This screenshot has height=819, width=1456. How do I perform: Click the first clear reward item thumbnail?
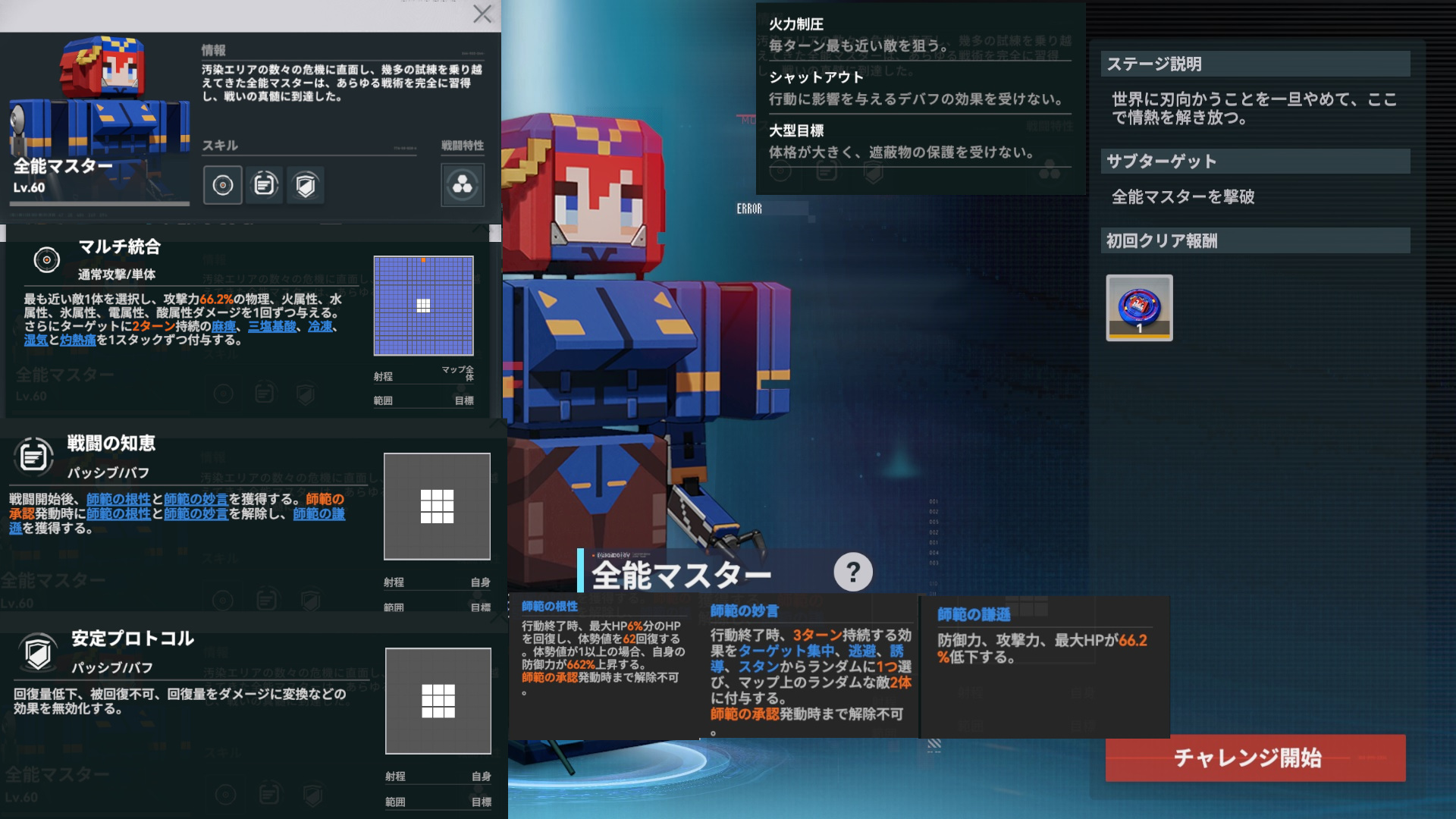tap(1139, 308)
